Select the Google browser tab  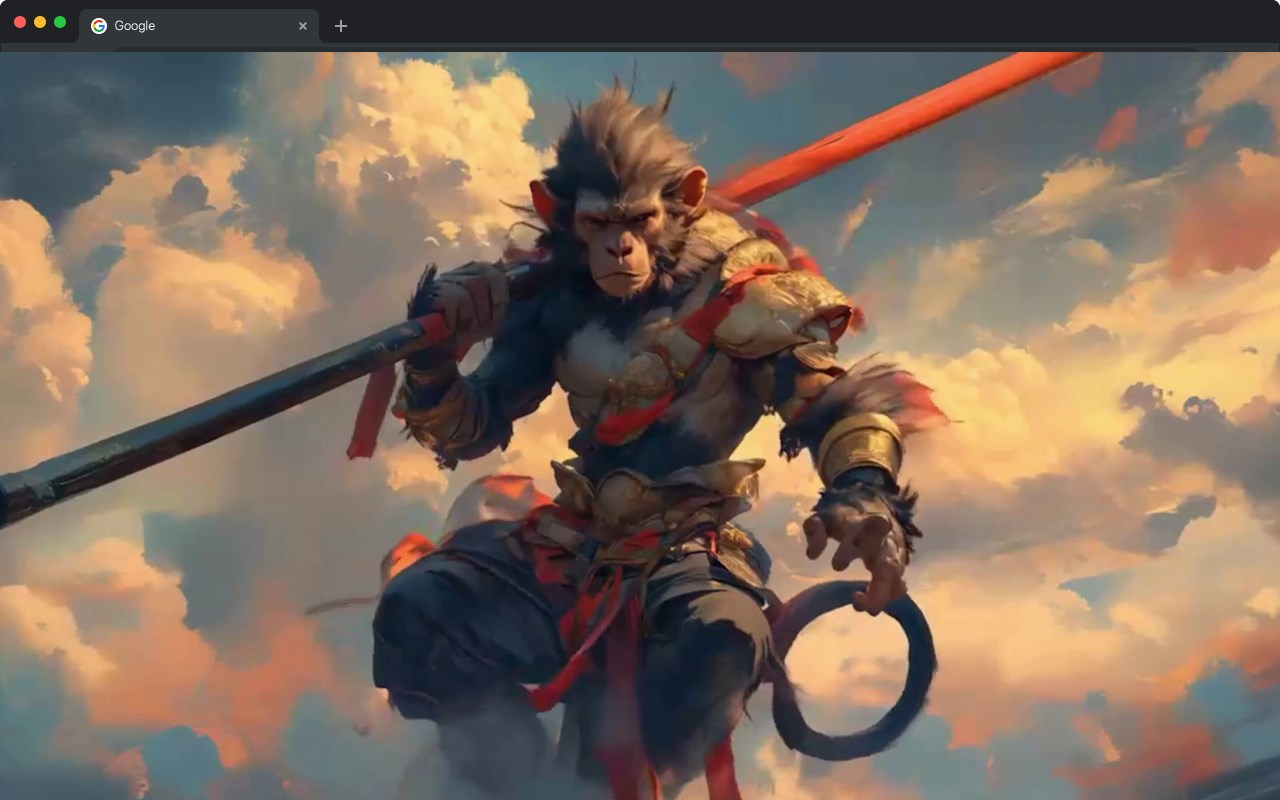[199, 26]
